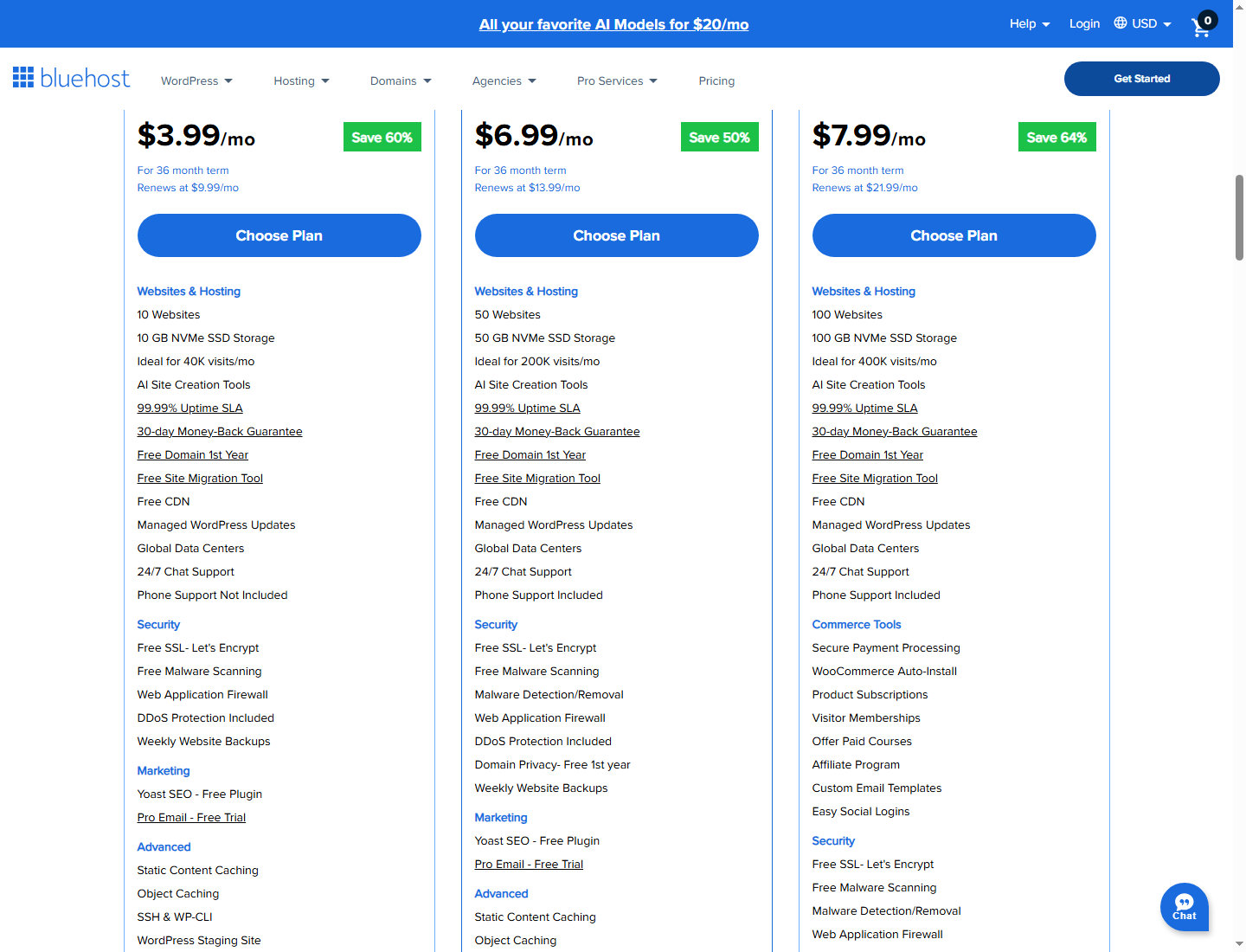
Task: Open the AI Models $20/mo banner link
Action: 613,24
